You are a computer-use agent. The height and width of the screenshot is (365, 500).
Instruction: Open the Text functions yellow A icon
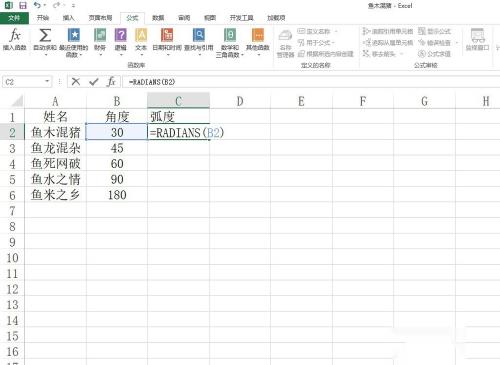click(x=141, y=35)
